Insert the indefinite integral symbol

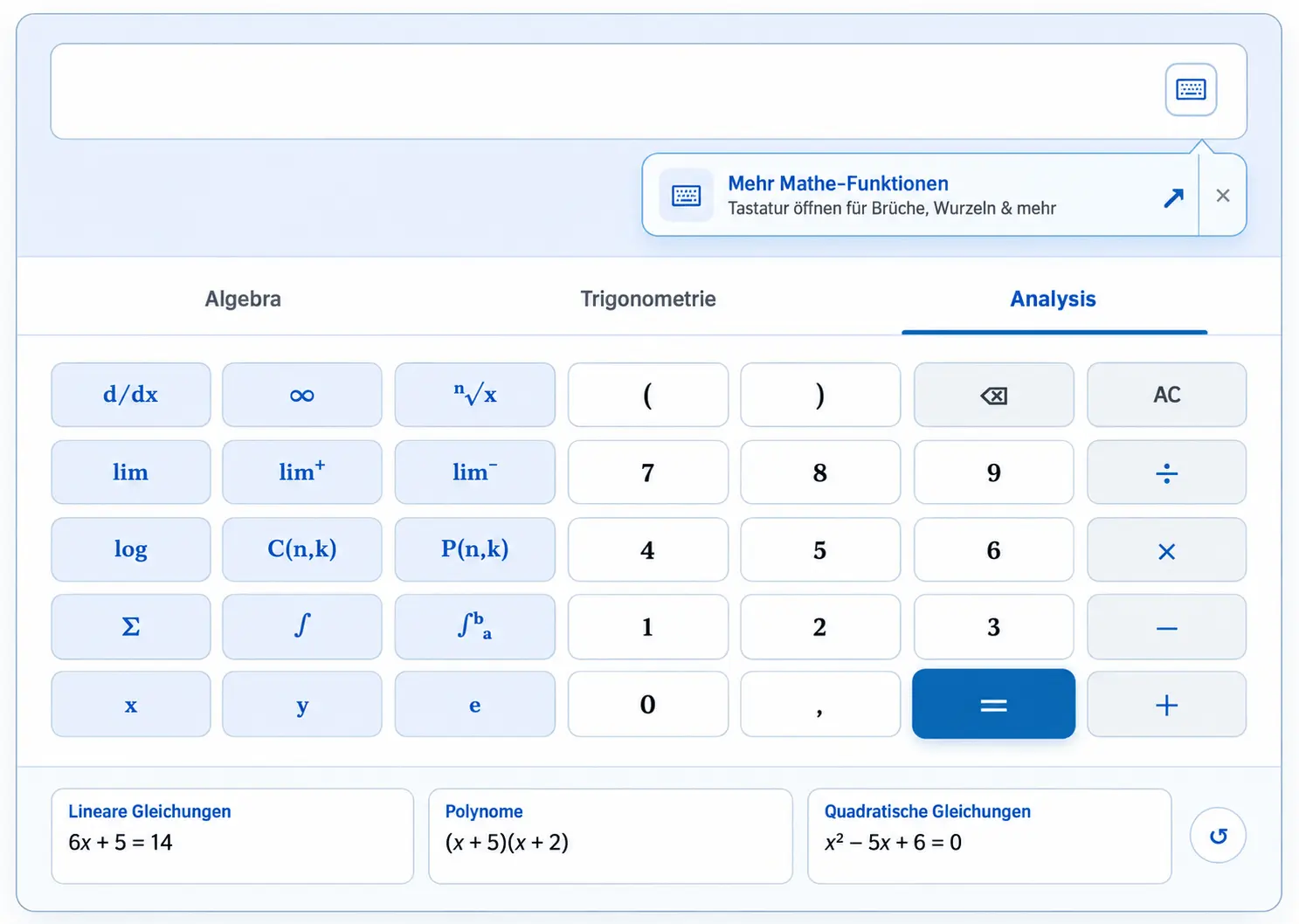[x=302, y=627]
